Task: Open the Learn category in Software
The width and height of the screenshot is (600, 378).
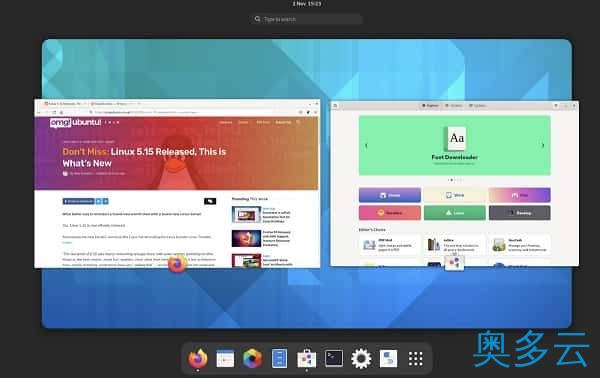Action: coord(455,213)
